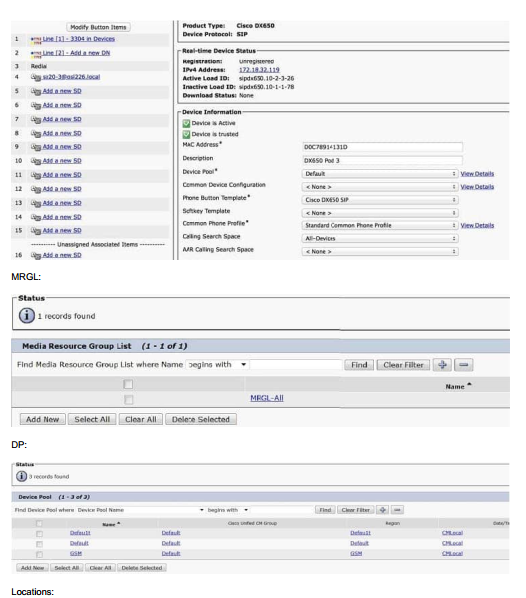
Task: Click the speed dial icon in button row 16
Action: 36,256
